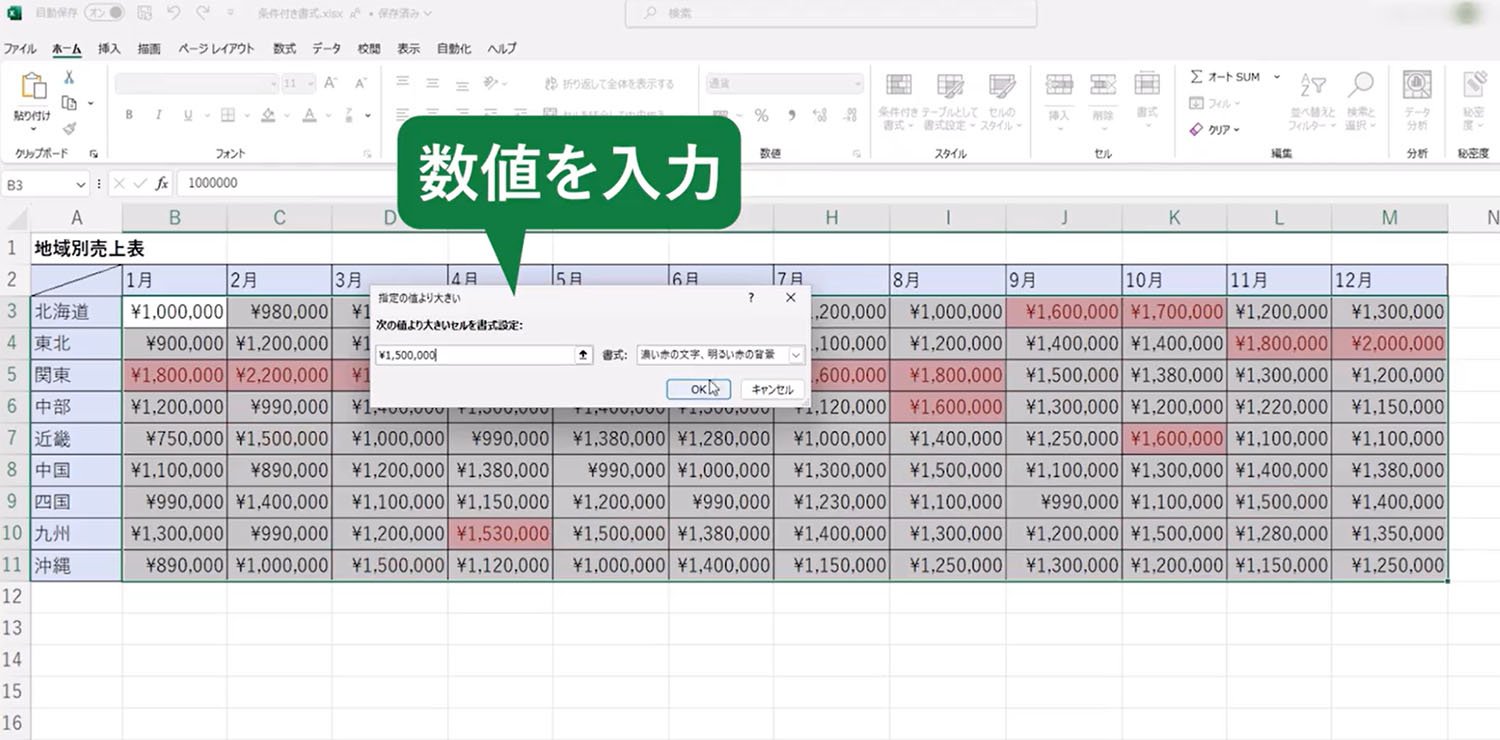
Task: Click the undo arrow icon
Action: 173,13
